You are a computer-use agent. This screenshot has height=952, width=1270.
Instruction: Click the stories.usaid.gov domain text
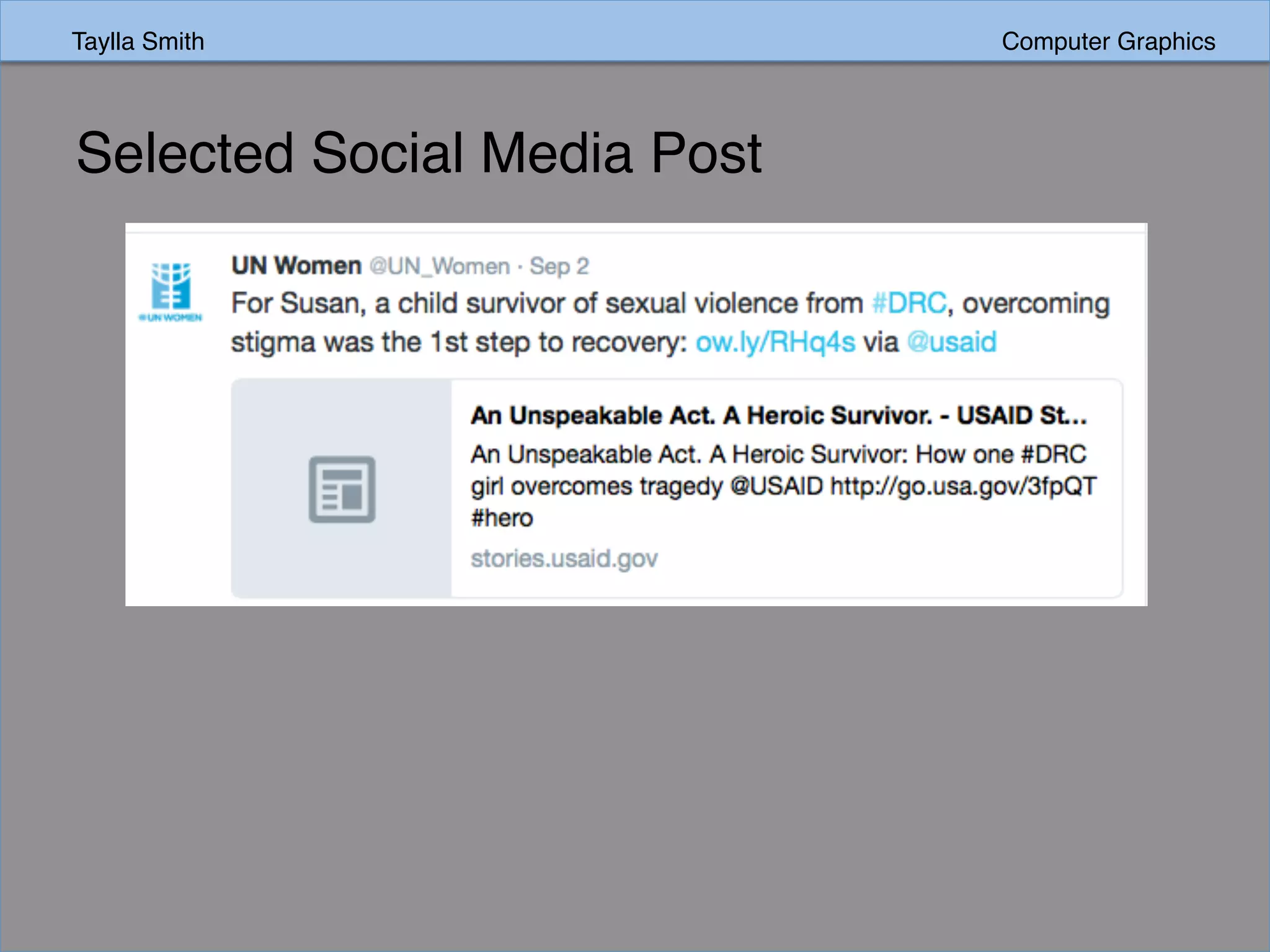pyautogui.click(x=564, y=558)
